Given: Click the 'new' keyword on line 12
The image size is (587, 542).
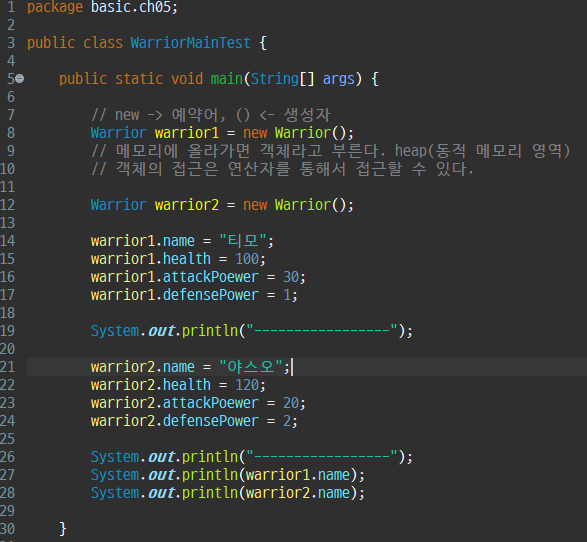Looking at the screenshot, I should click(x=255, y=205).
